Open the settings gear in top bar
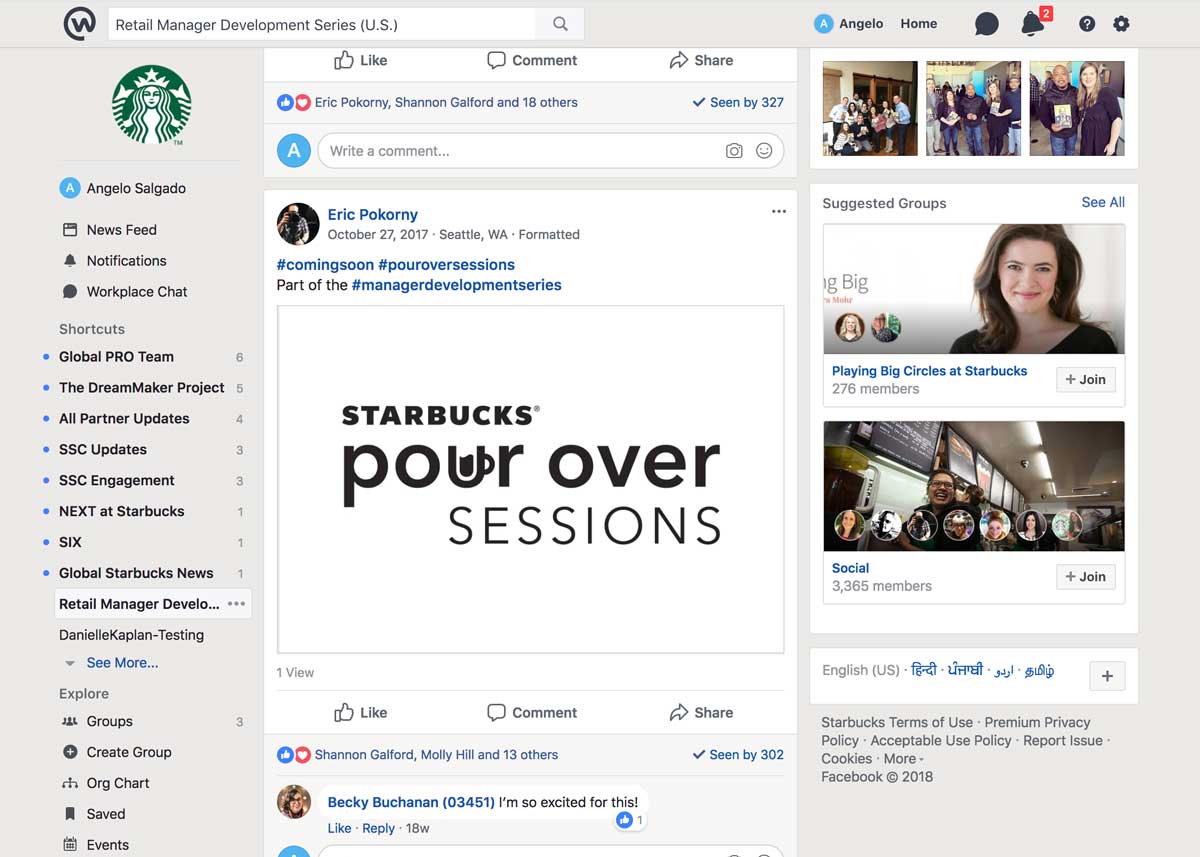The image size is (1200, 857). click(1121, 24)
